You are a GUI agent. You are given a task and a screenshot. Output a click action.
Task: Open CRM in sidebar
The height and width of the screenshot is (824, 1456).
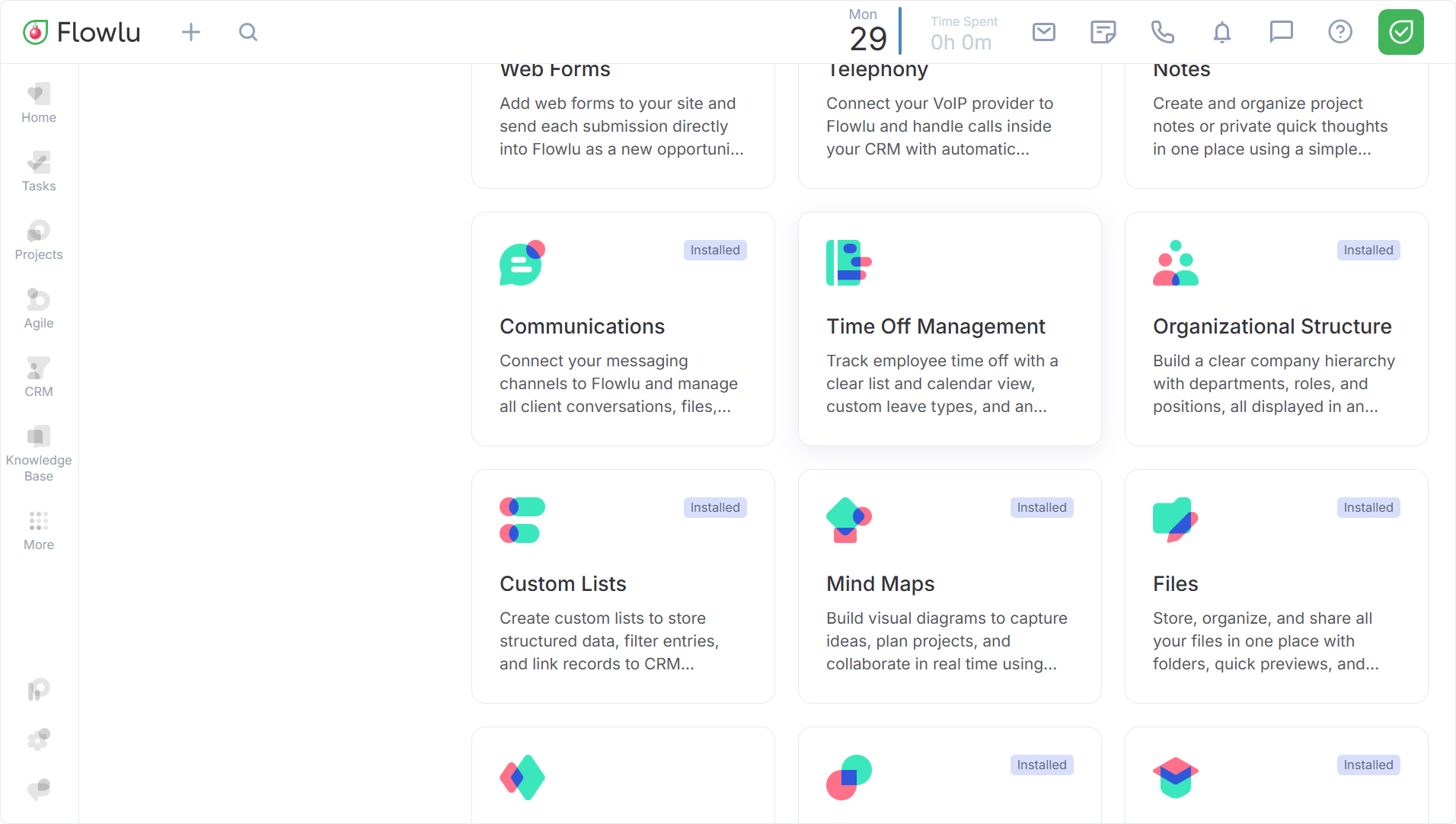click(39, 377)
